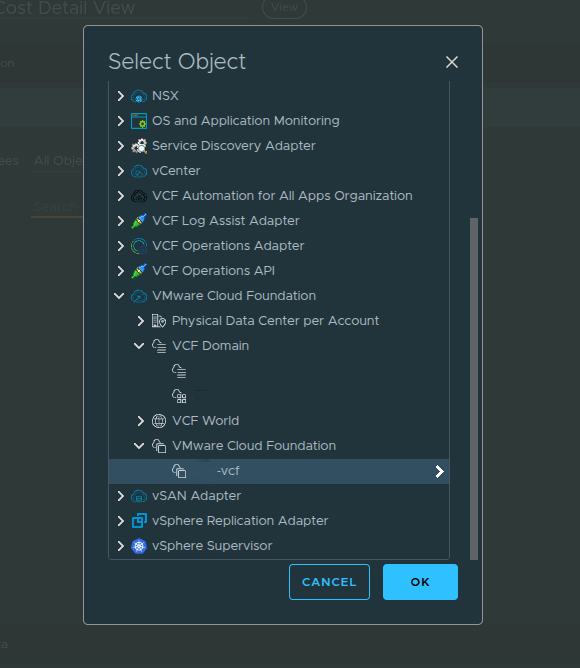This screenshot has width=580, height=668.
Task: Expand the VCF Log Assist Adapter node
Action: tap(121, 221)
